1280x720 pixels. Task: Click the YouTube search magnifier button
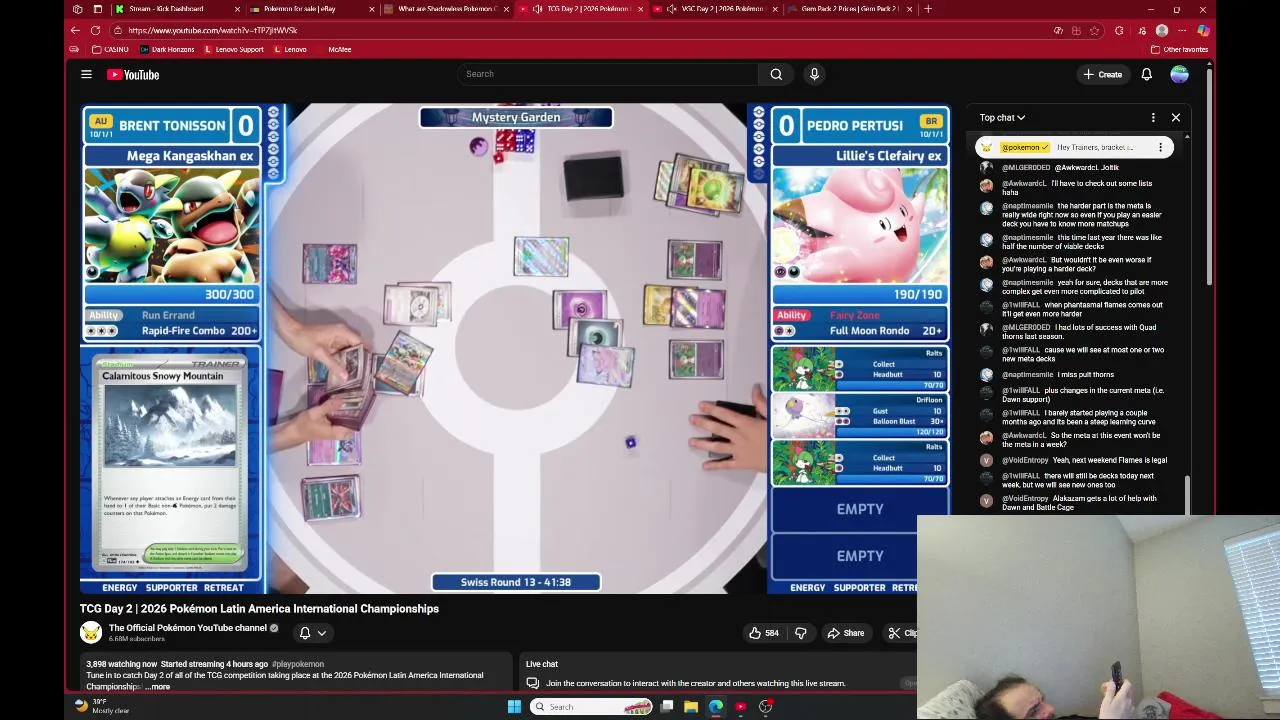pos(776,74)
